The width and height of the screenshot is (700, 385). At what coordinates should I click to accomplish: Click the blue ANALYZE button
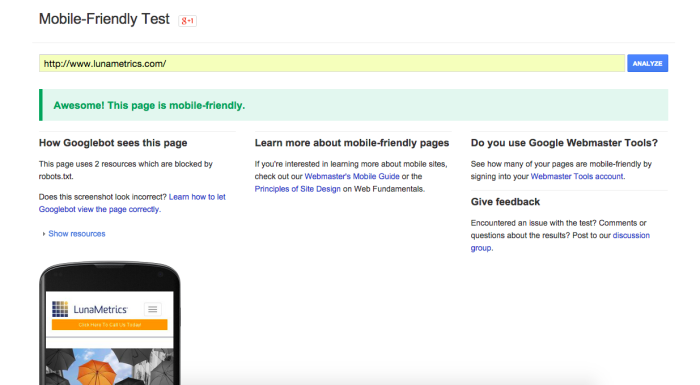[x=647, y=63]
